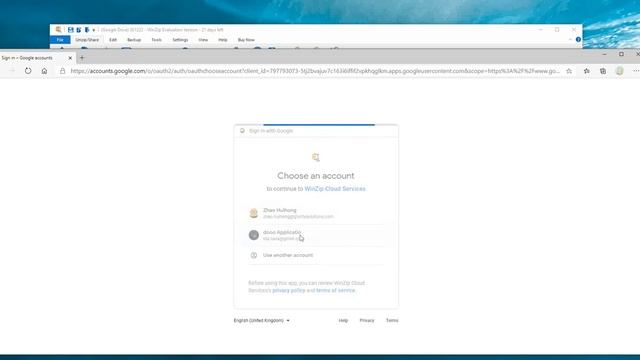Open the WinZip Cloud Services link
640x360 pixels.
click(x=335, y=189)
